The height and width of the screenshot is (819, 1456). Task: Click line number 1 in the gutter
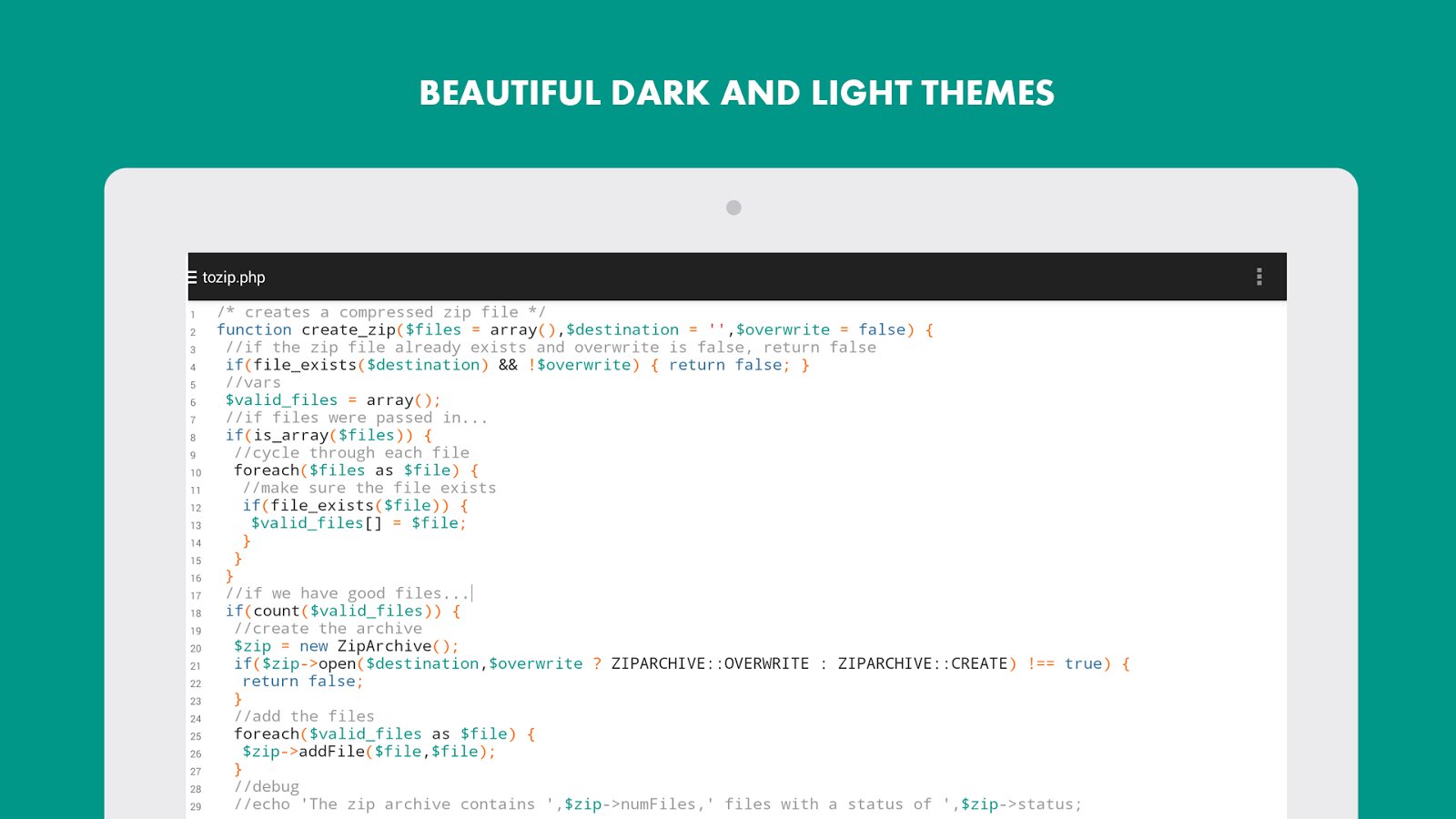193,315
